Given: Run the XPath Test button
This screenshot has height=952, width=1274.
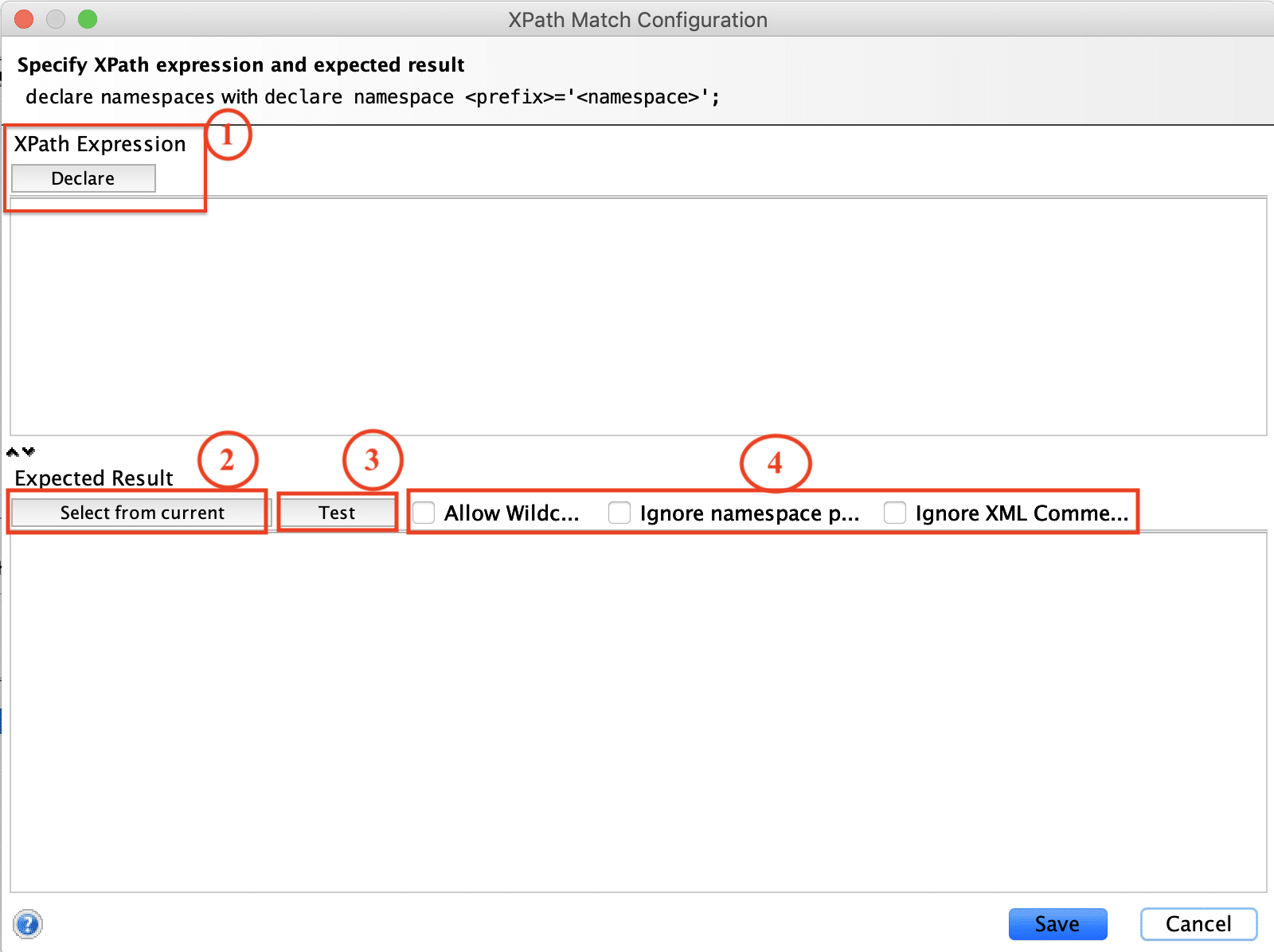Looking at the screenshot, I should coord(337,513).
